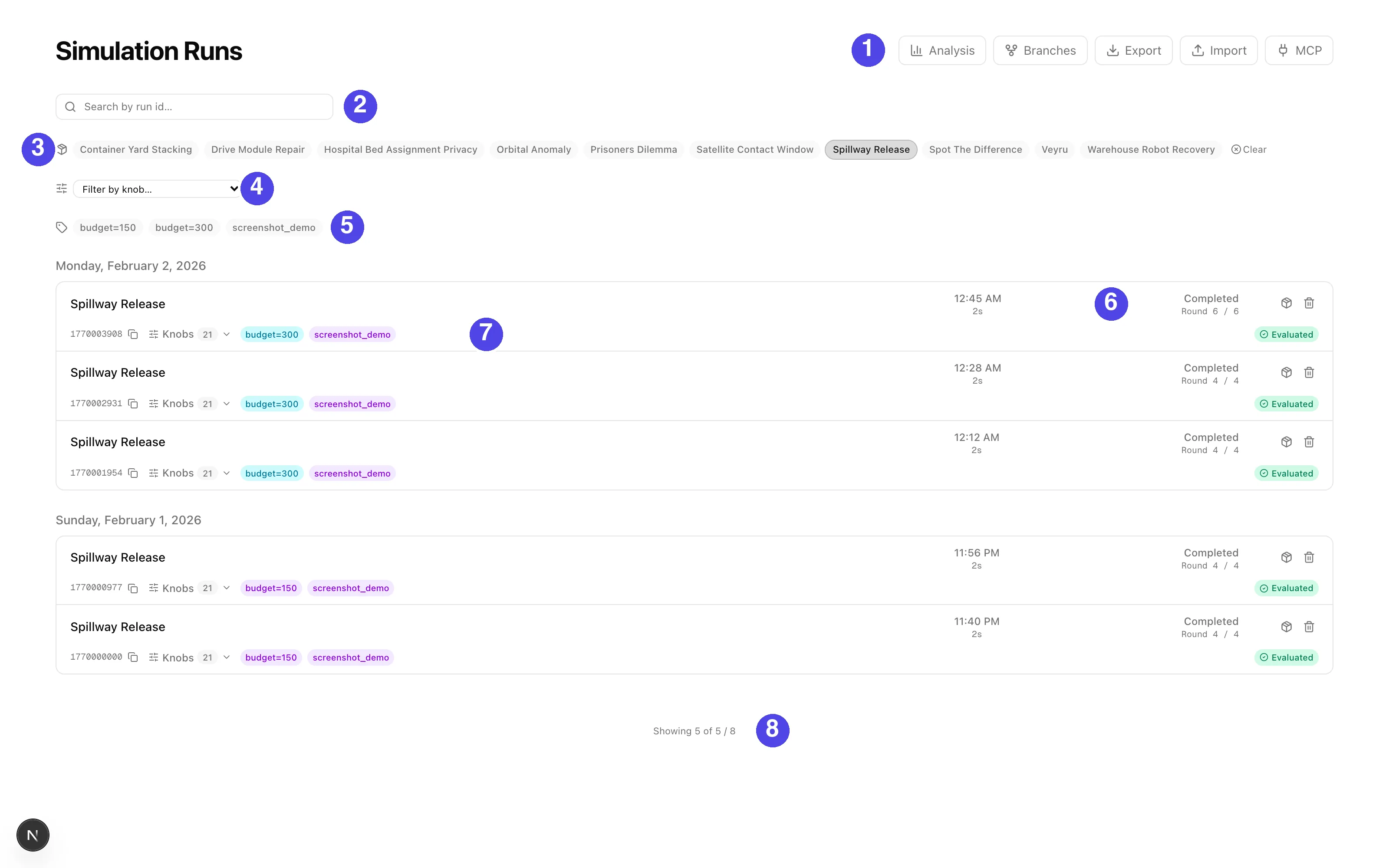Viewport: 1389px width, 868px height.
Task: Focus the Search by run id field
Action: pos(194,107)
